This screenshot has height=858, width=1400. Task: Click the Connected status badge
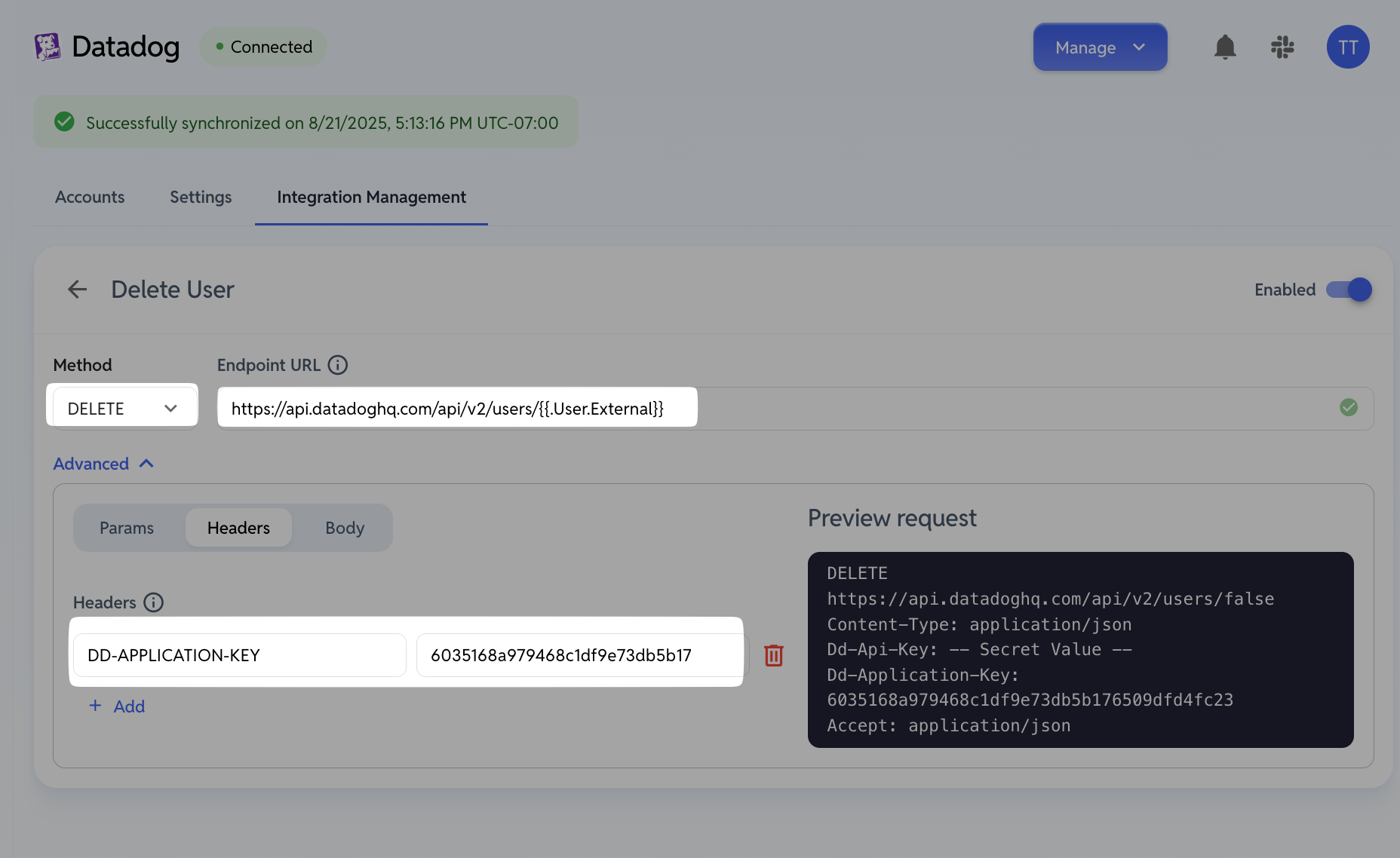pos(262,47)
